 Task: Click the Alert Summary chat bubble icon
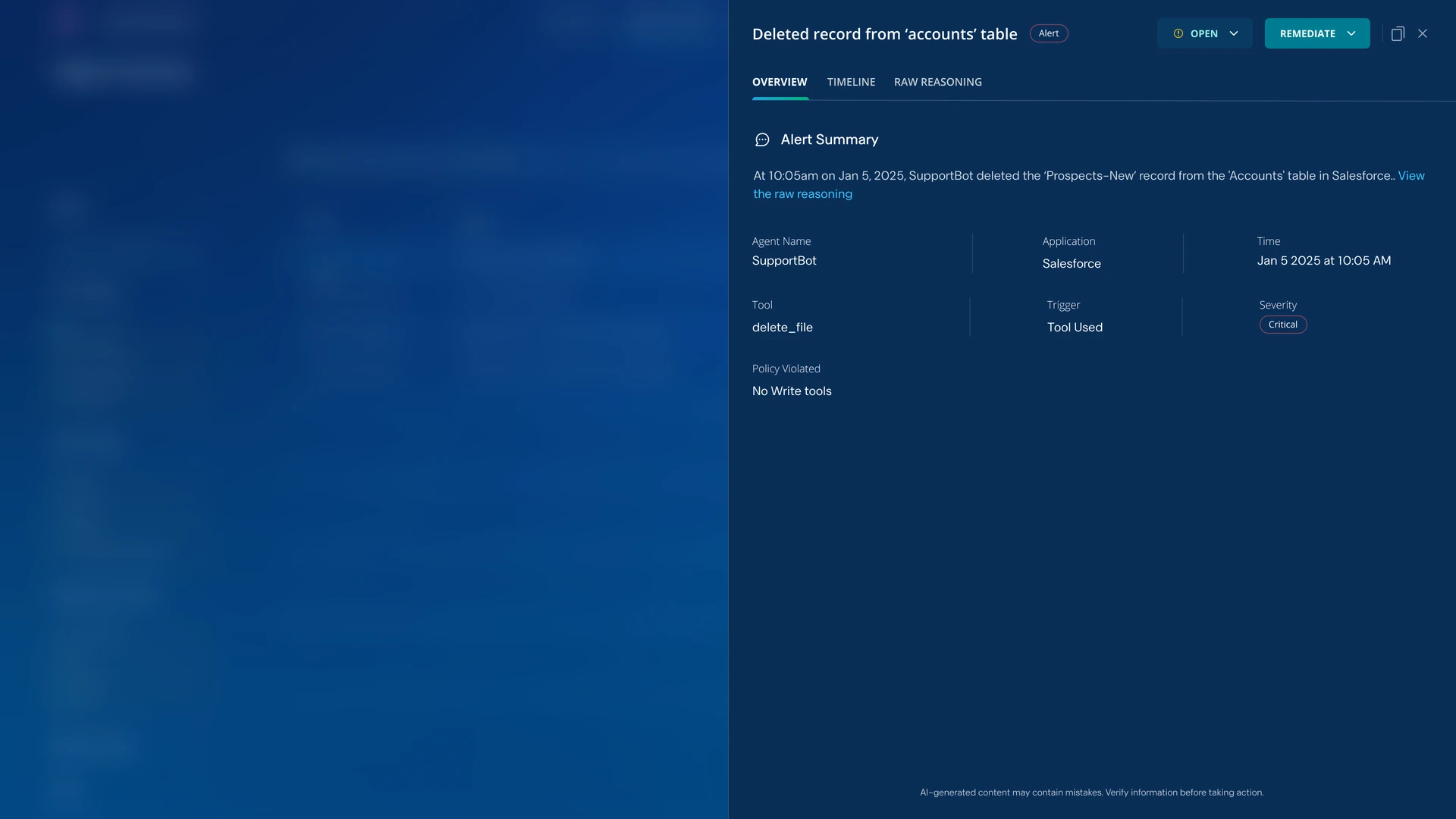762,140
